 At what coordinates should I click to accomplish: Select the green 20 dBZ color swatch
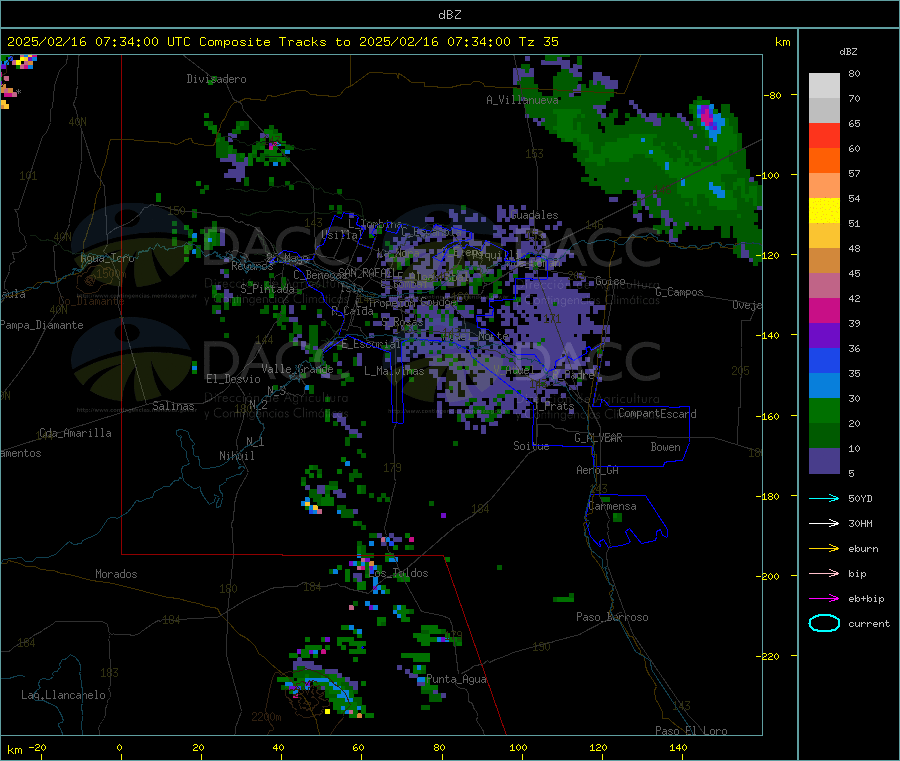tap(824, 410)
